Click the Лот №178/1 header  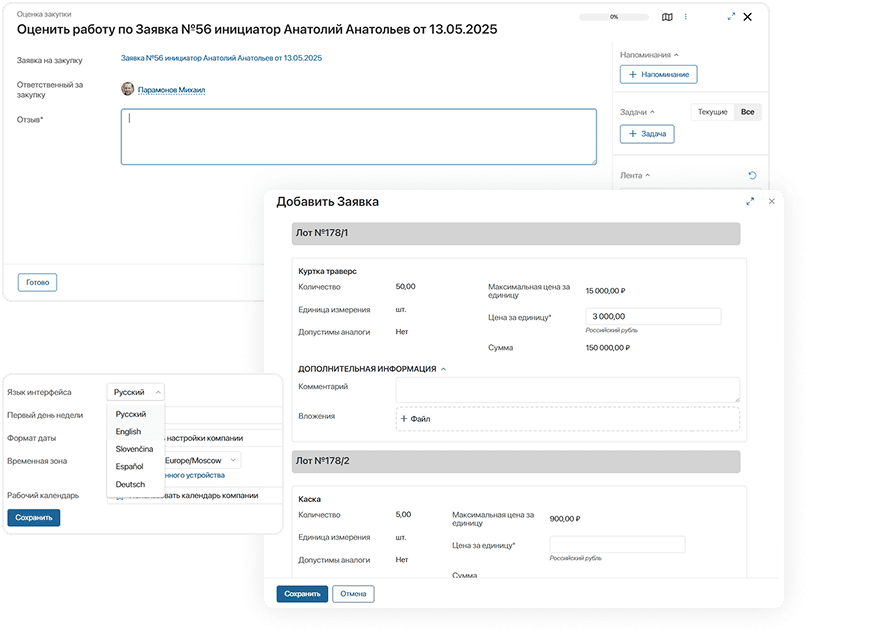coord(516,234)
